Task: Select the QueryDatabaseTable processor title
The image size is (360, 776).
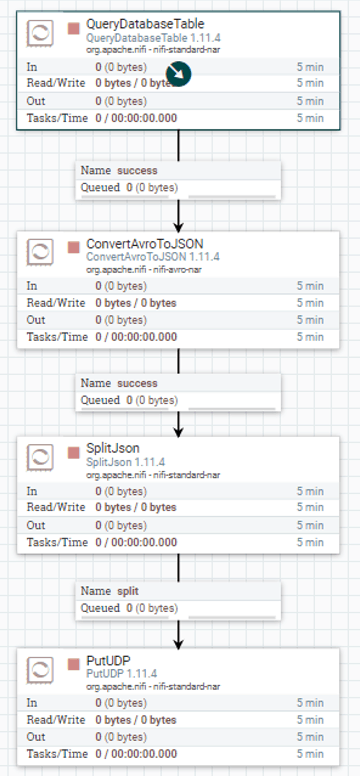Action: [x=145, y=24]
